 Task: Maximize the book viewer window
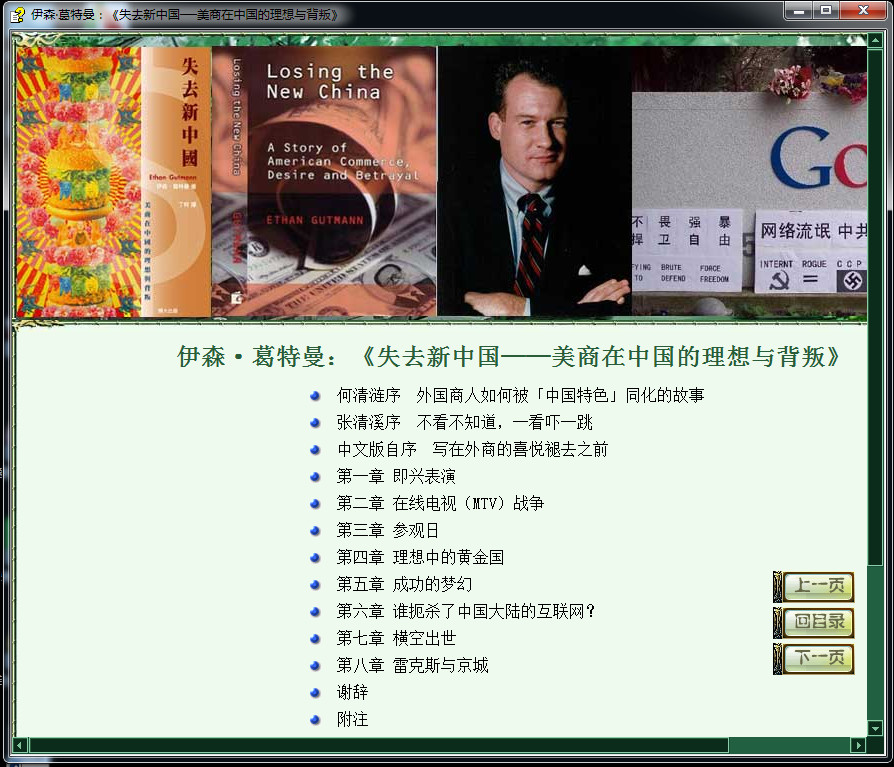(826, 11)
